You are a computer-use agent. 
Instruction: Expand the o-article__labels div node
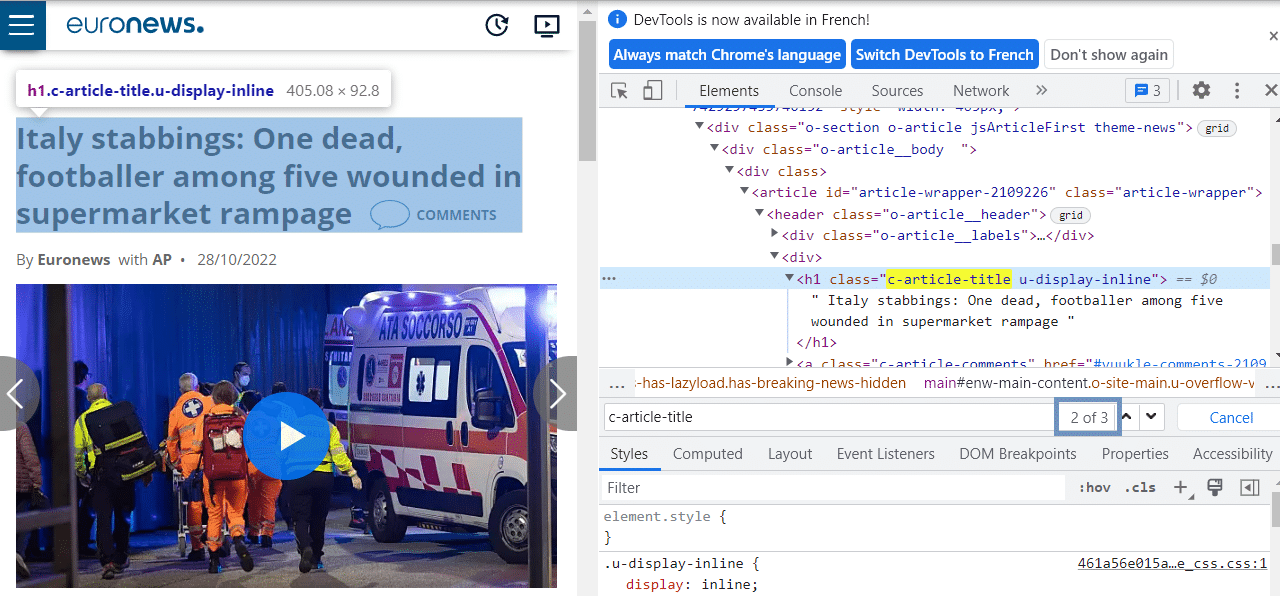pyautogui.click(x=775, y=236)
